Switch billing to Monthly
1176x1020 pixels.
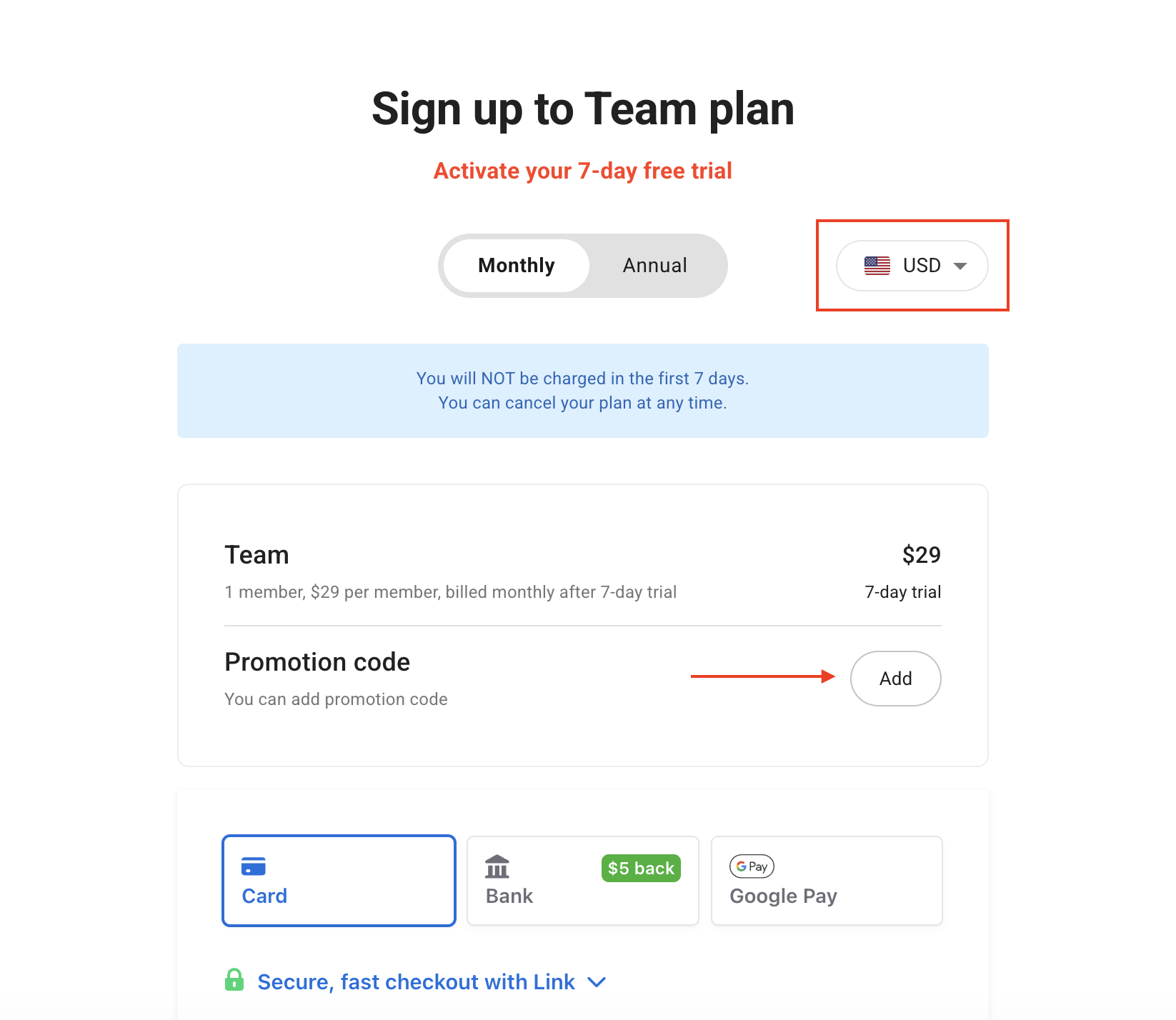tap(516, 266)
